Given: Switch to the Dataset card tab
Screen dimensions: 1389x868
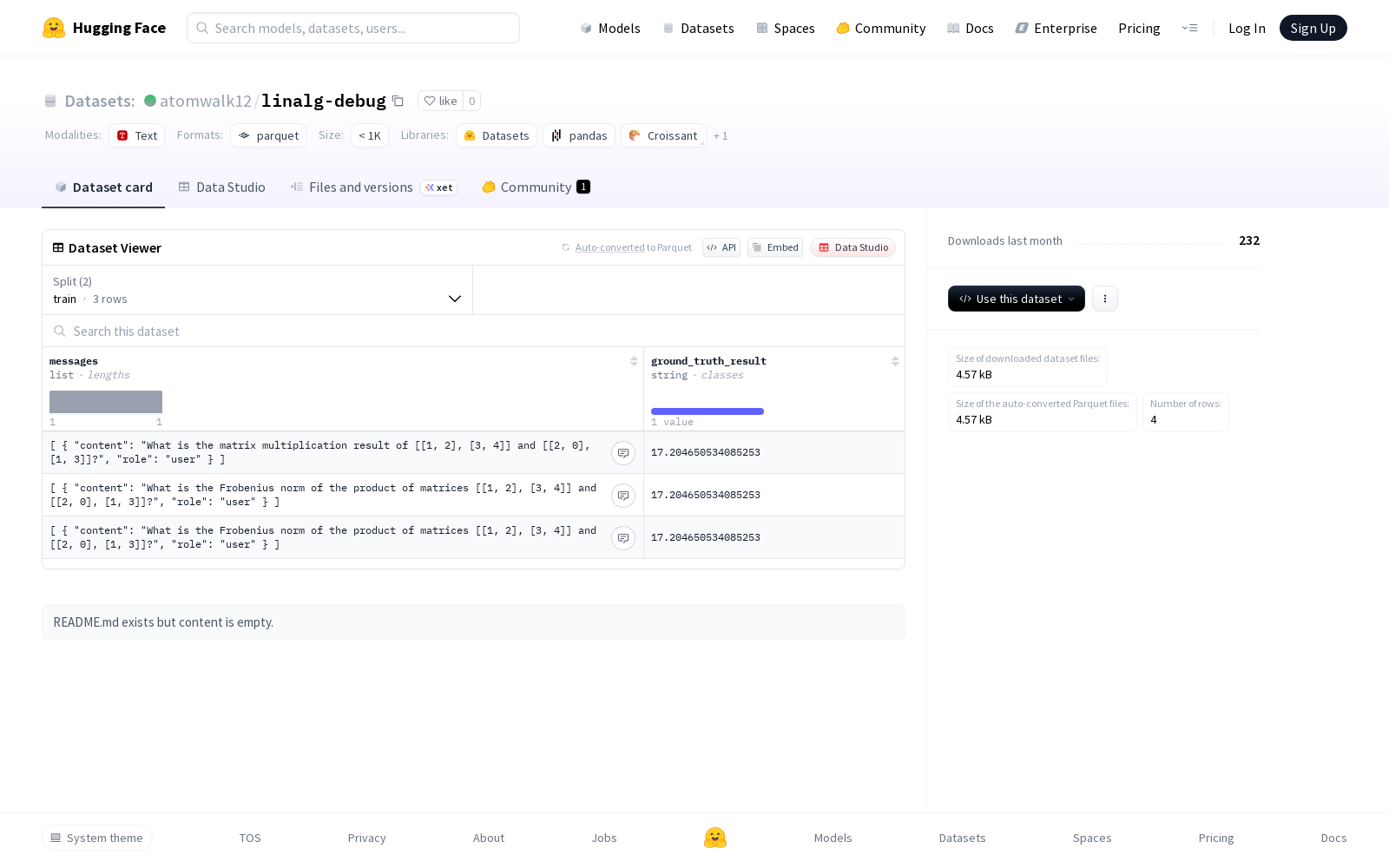Looking at the screenshot, I should point(103,187).
